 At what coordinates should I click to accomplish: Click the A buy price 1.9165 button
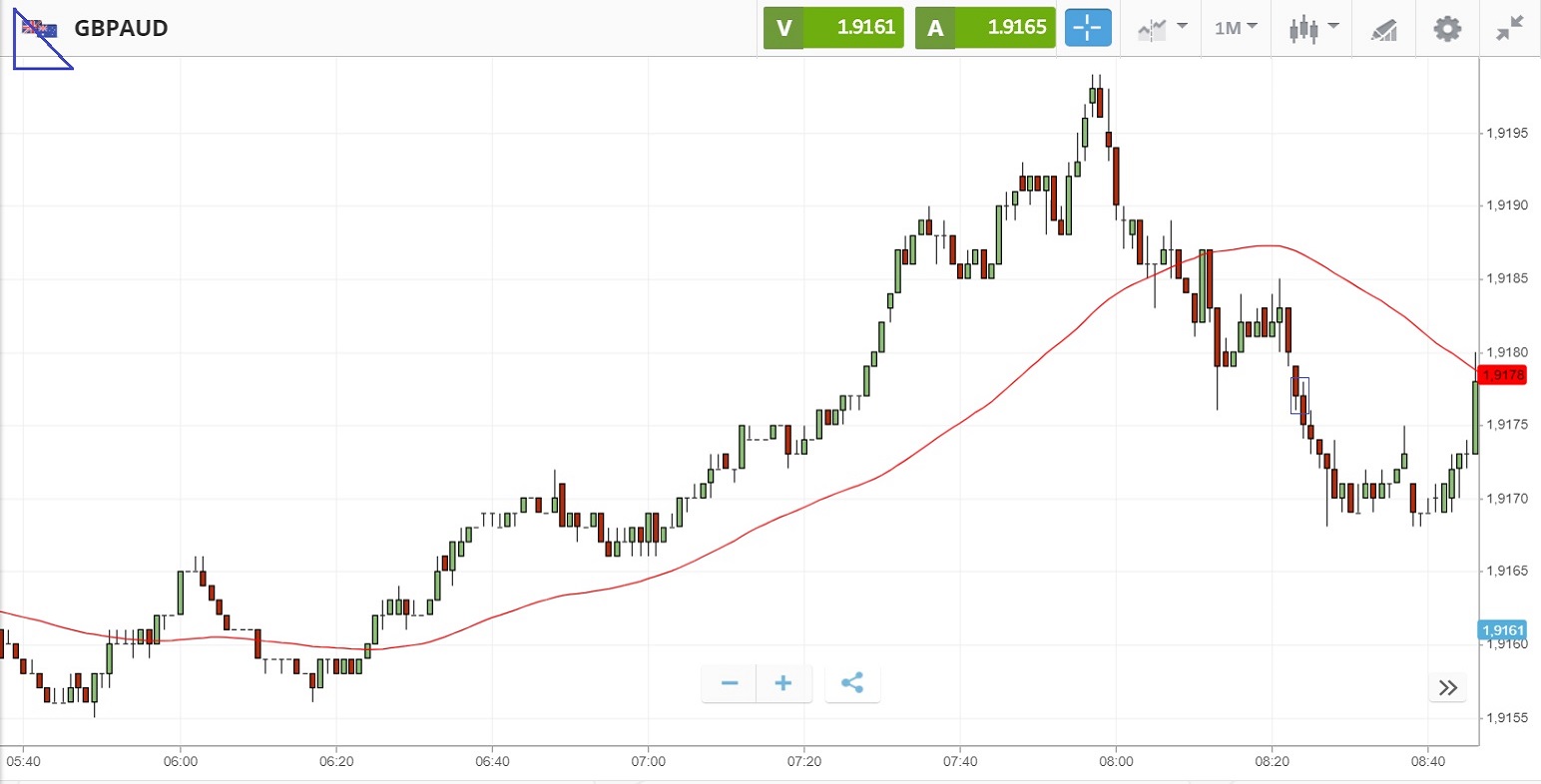point(985,28)
